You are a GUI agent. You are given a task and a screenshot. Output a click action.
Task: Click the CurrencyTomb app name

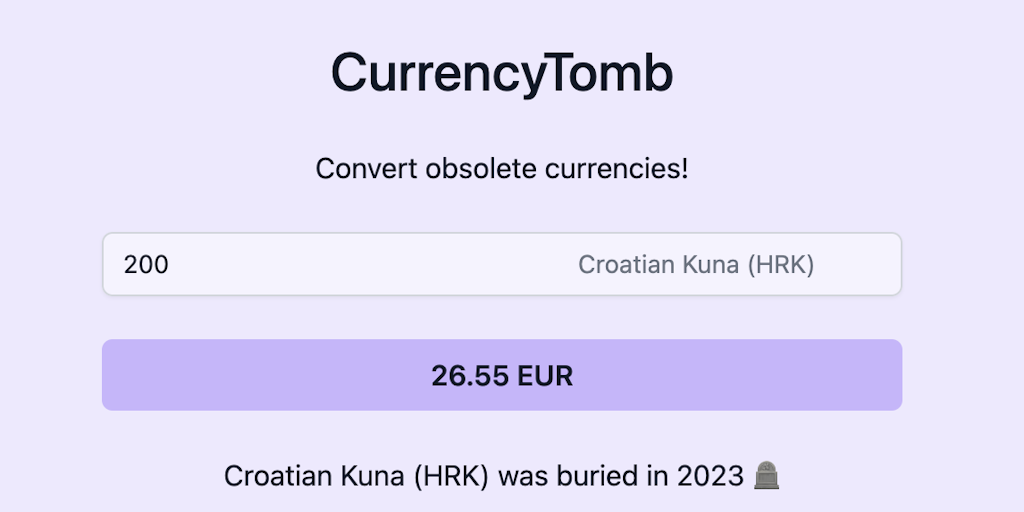pyautogui.click(x=502, y=73)
